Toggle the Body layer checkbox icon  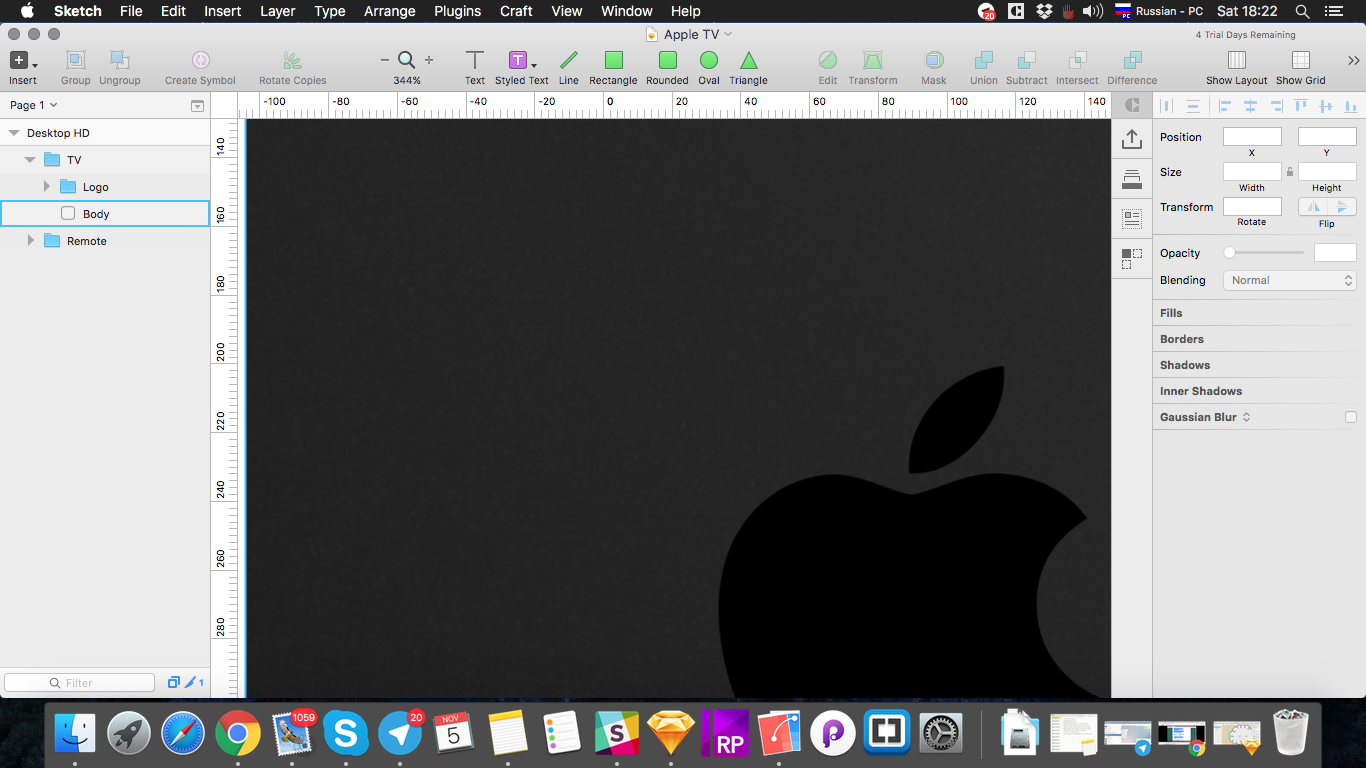(x=68, y=213)
